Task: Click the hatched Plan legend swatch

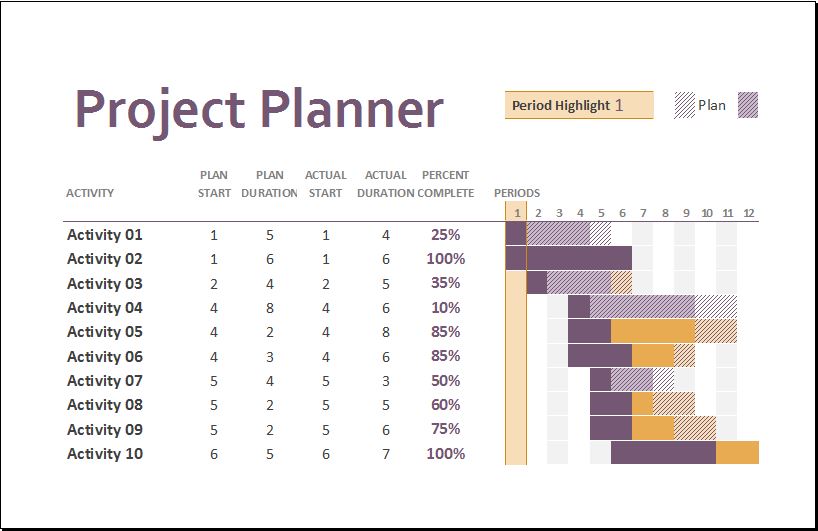Action: tap(685, 105)
